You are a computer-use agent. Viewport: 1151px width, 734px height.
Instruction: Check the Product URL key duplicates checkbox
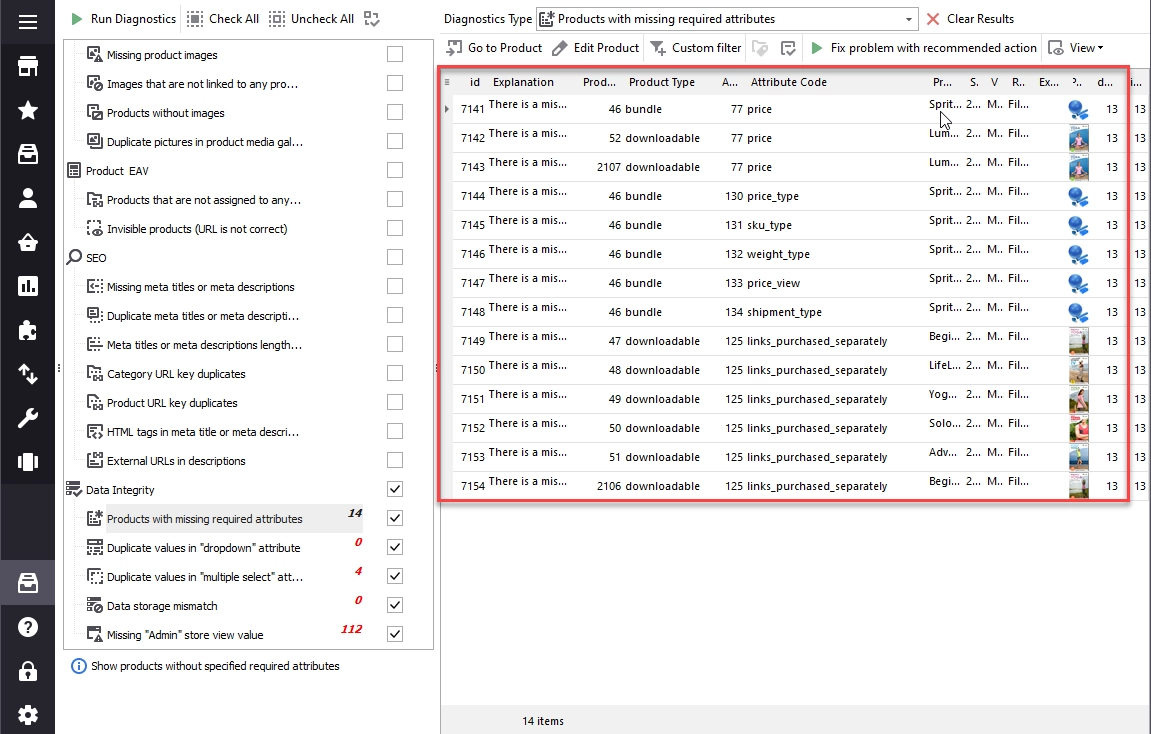coord(395,402)
